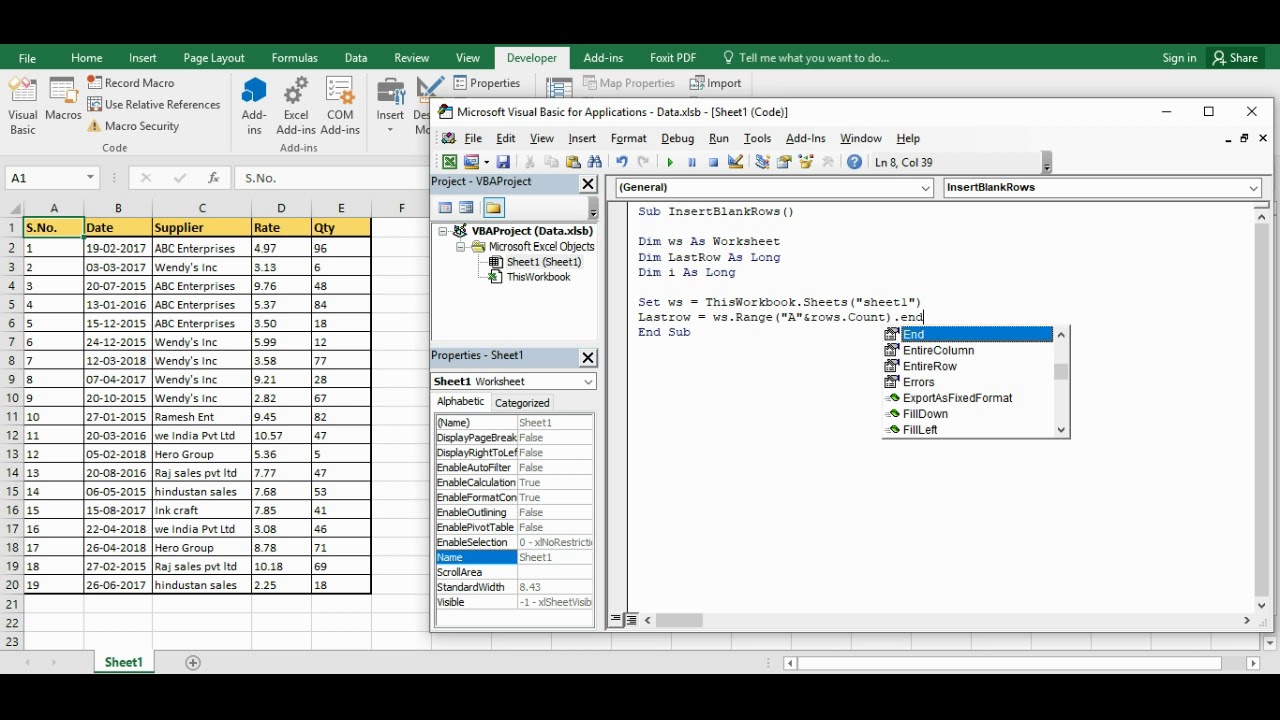Undo the last edit in VBA editor

(622, 162)
